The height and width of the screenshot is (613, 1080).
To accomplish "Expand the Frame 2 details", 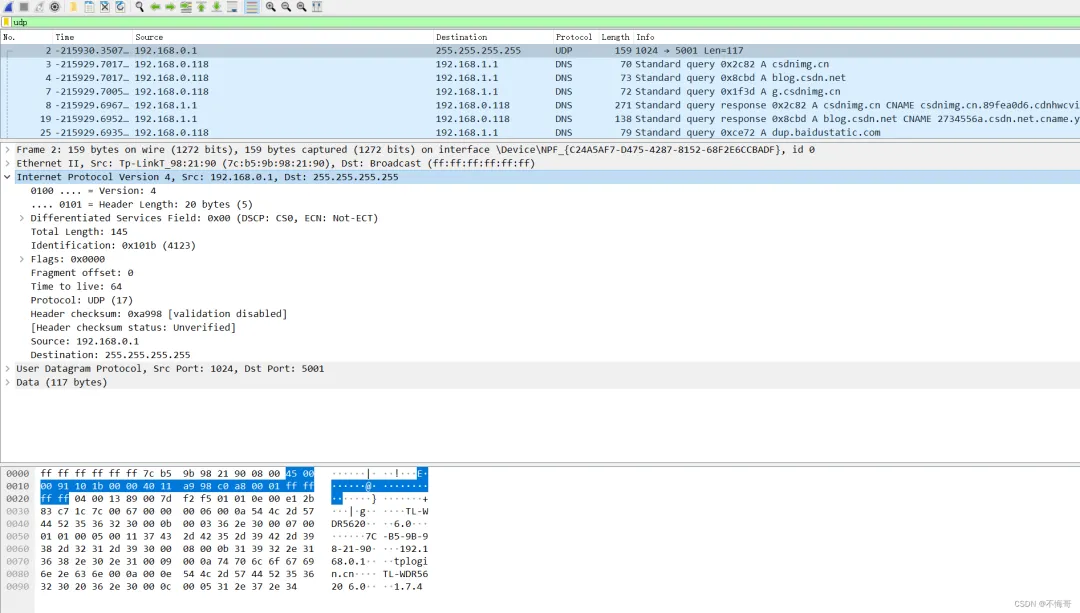I will pos(8,149).
